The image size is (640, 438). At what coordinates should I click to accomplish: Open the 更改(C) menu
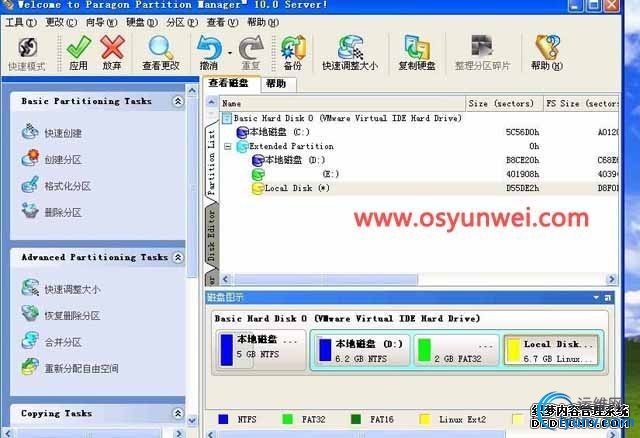pyautogui.click(x=61, y=22)
